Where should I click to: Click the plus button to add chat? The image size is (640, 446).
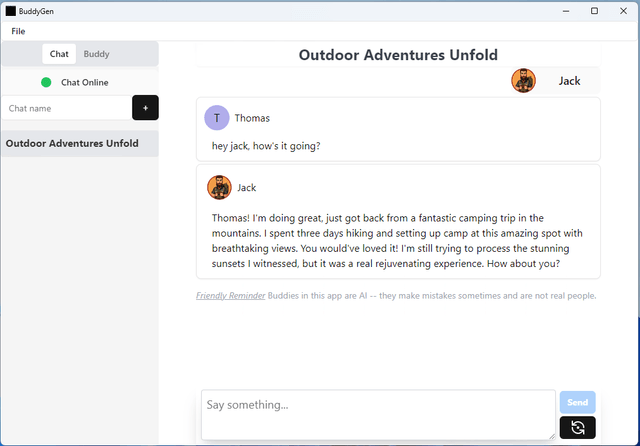point(145,108)
